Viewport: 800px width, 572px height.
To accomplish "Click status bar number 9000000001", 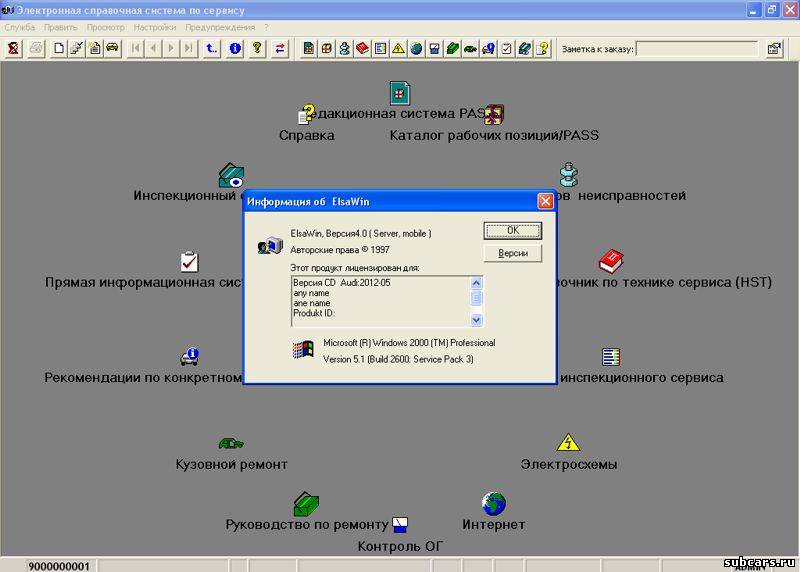I will pyautogui.click(x=59, y=566).
